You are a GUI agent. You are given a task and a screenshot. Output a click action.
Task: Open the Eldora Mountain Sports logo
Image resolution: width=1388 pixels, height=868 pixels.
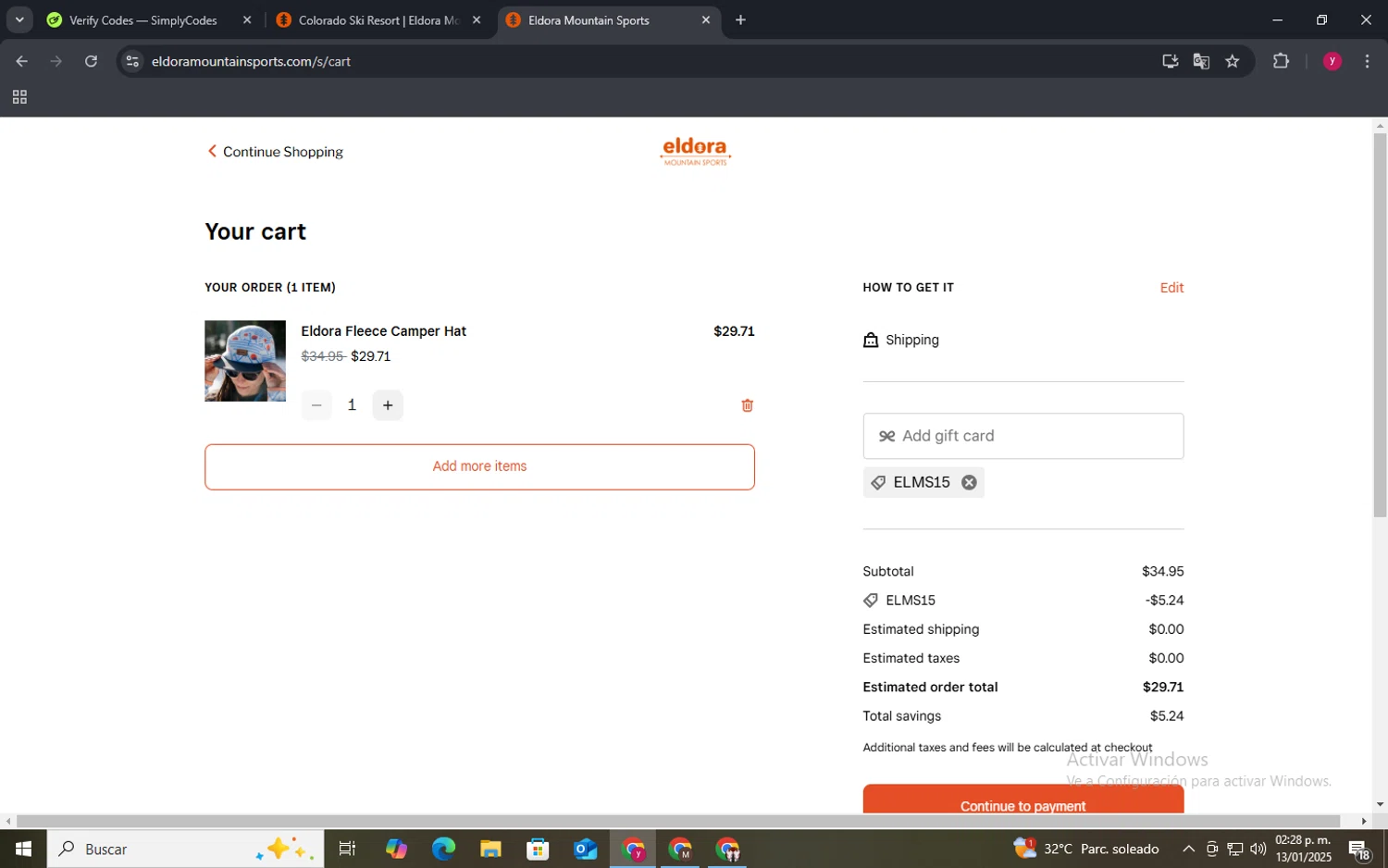coord(695,152)
